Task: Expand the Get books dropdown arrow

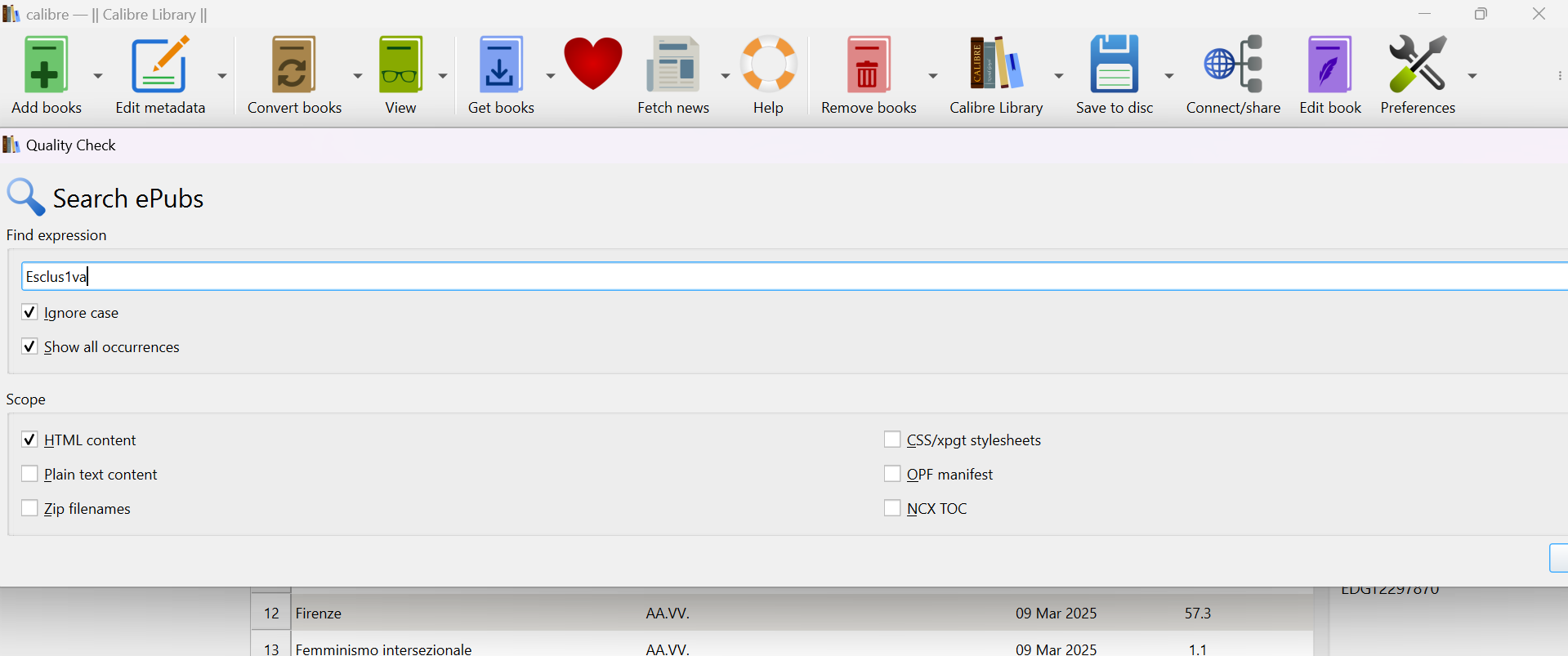Action: coord(551,76)
